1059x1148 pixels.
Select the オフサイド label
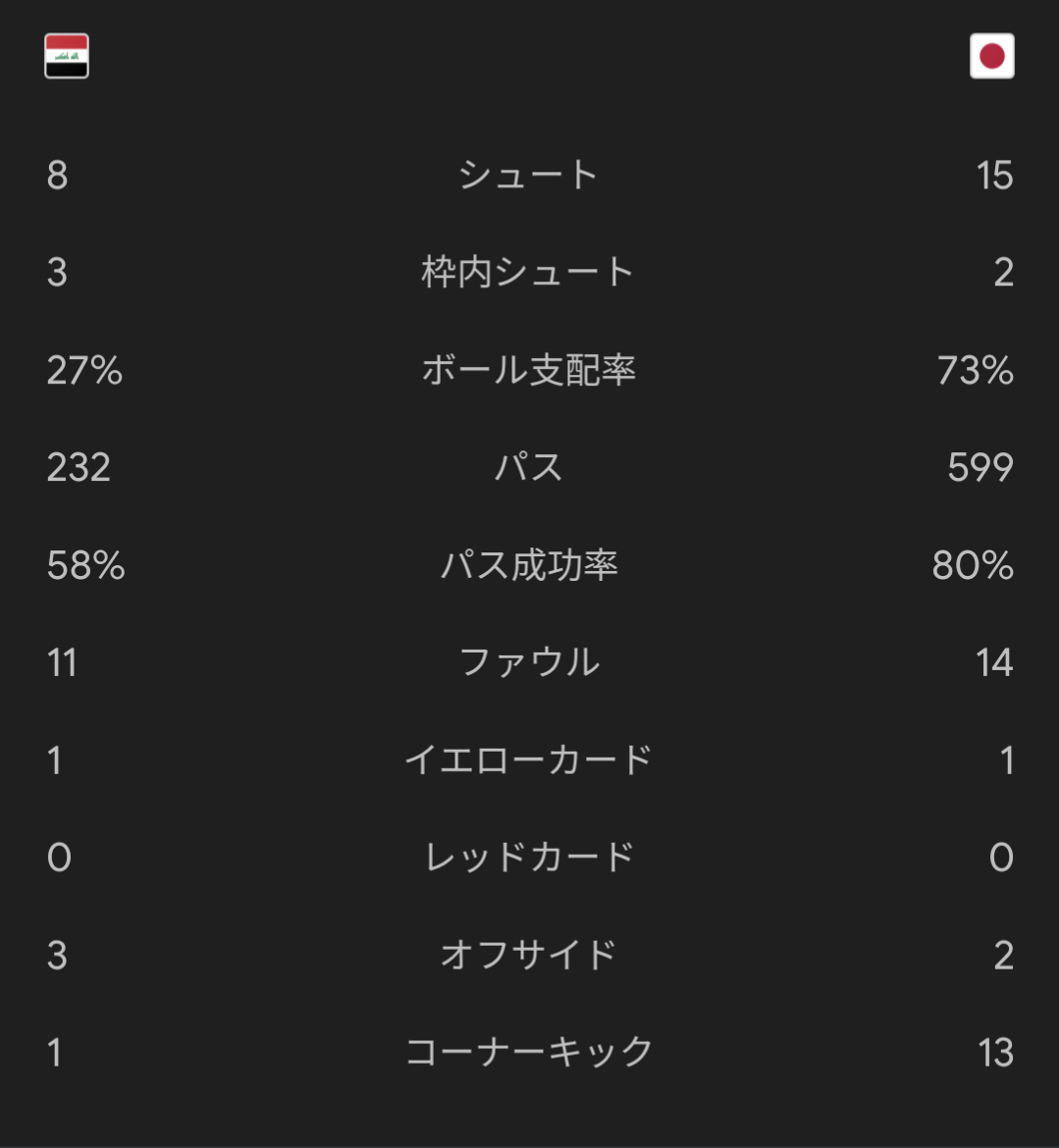coord(528,955)
